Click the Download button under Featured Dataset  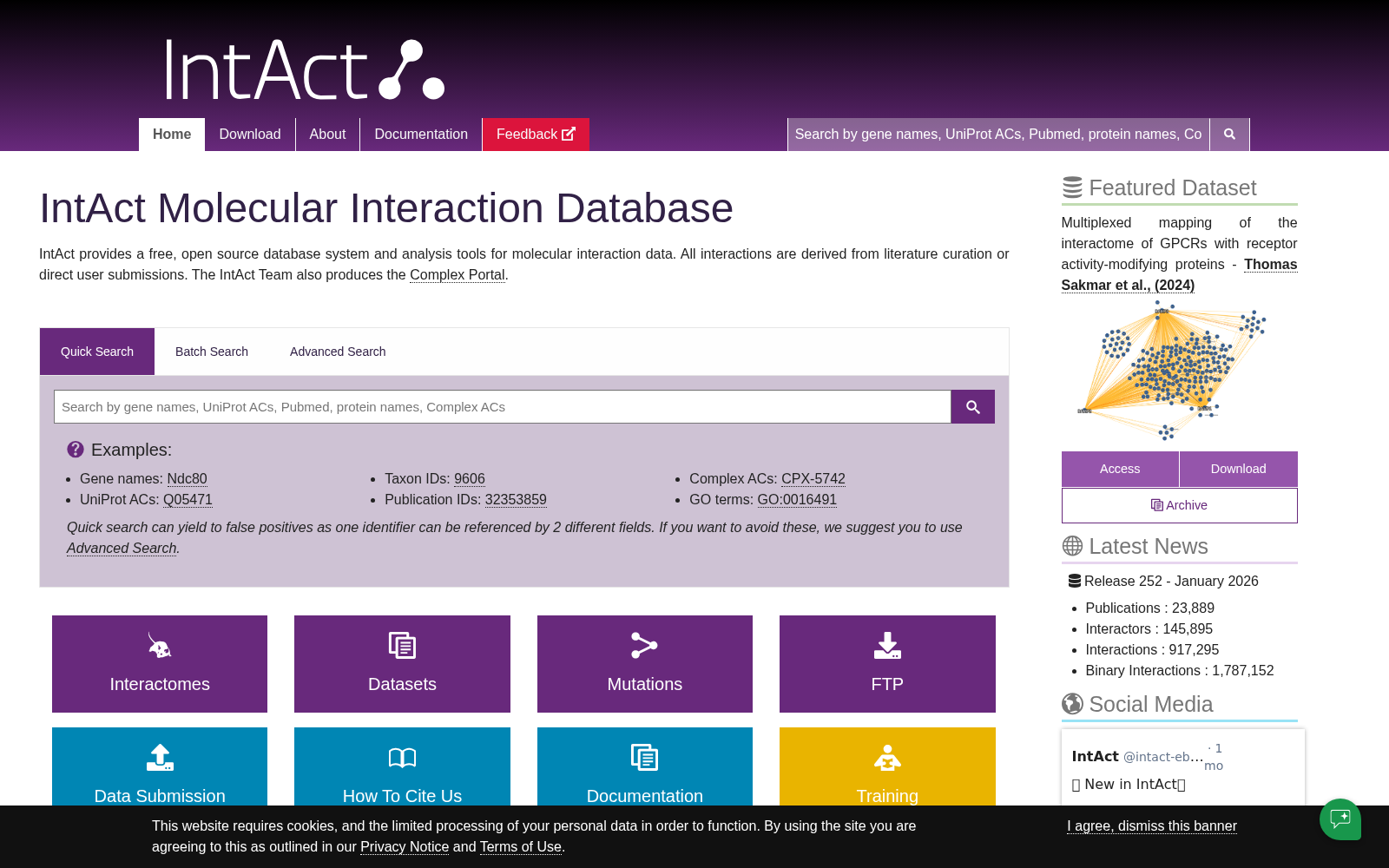[x=1239, y=469]
